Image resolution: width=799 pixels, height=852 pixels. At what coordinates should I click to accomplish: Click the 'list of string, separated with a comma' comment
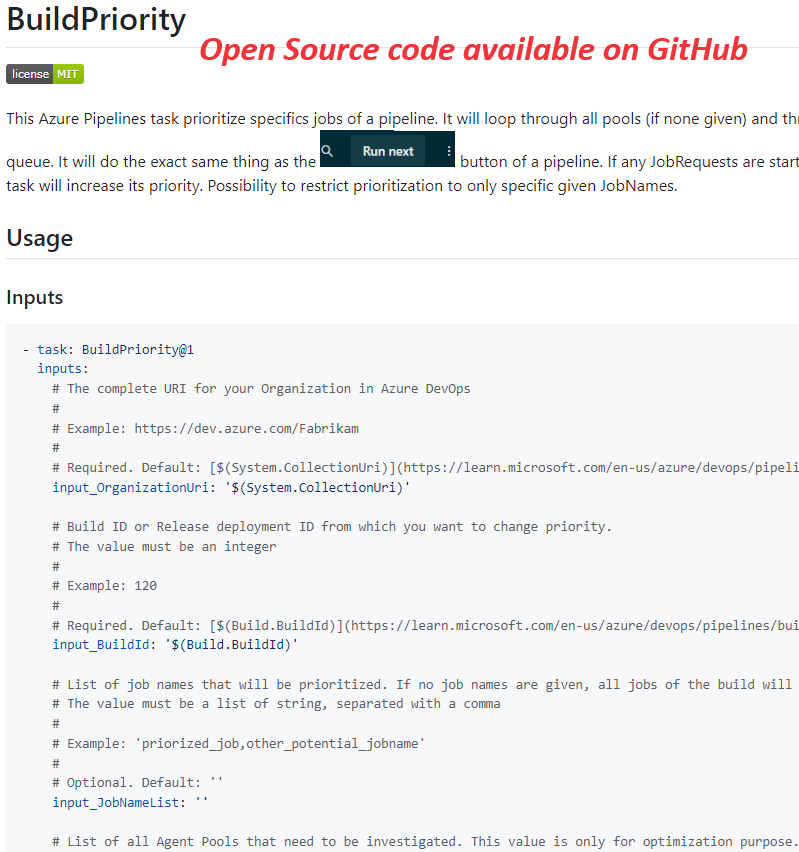[276, 704]
